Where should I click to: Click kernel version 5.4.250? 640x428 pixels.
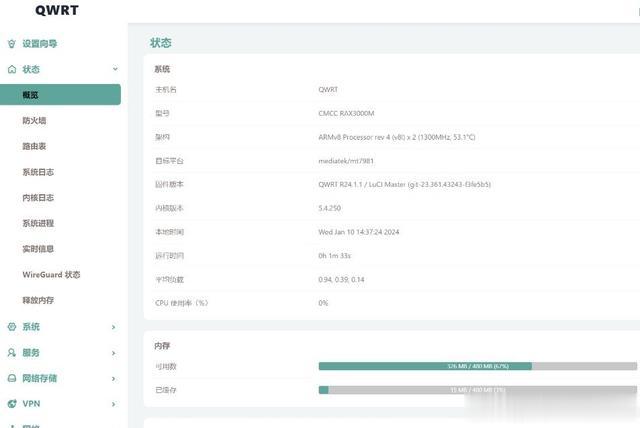(x=329, y=208)
